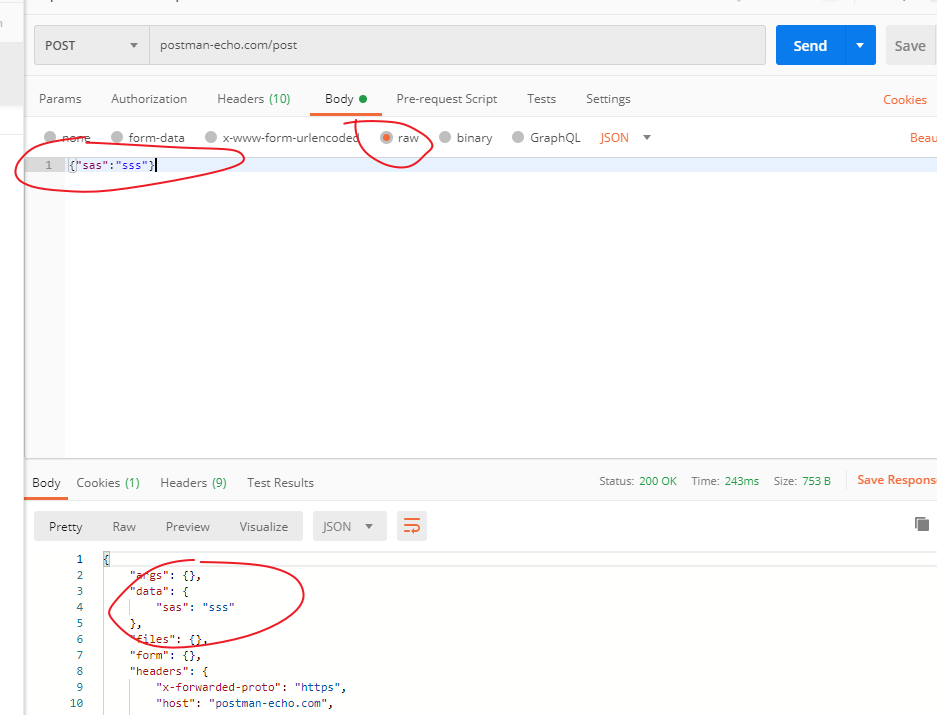Click the blue Send button
Image resolution: width=937 pixels, height=715 pixels.
pyautogui.click(x=810, y=45)
